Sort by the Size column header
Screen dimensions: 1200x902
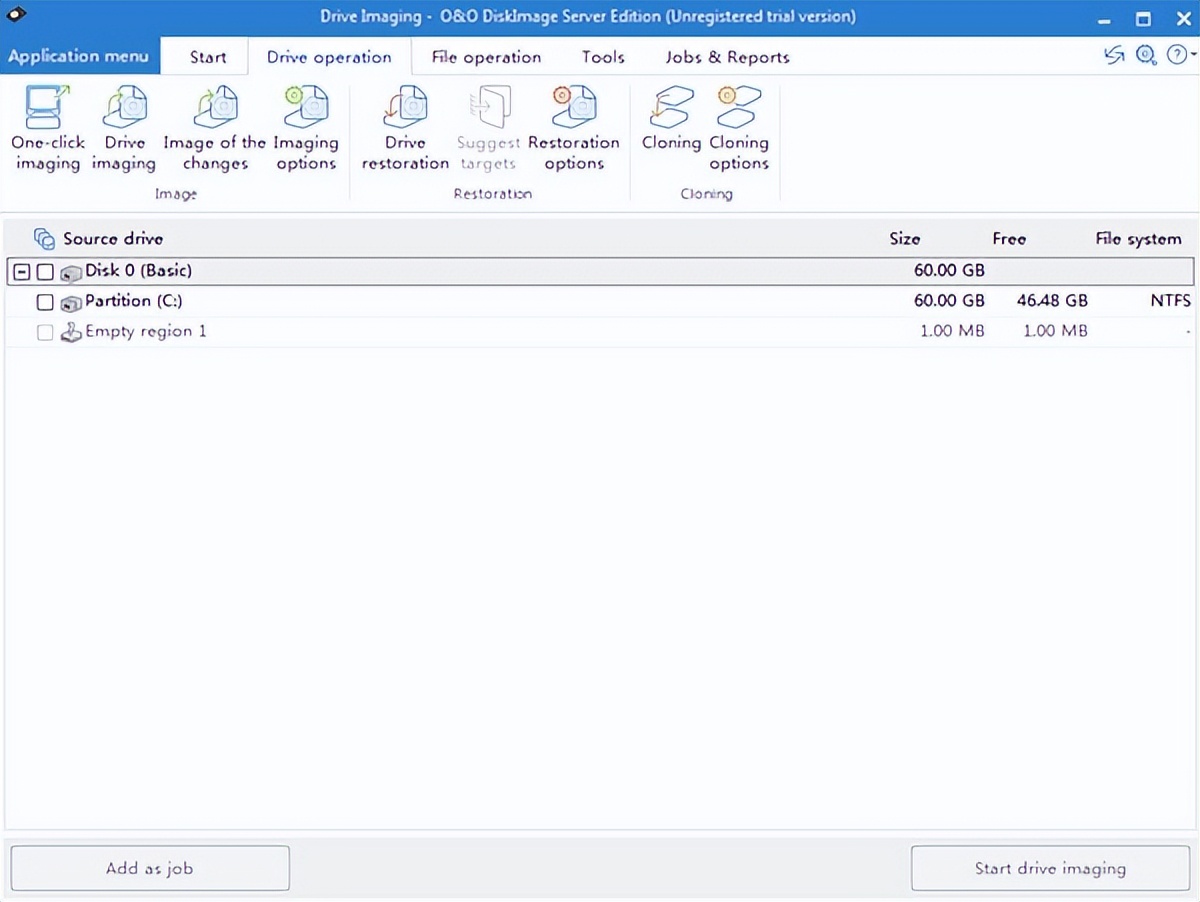pyautogui.click(x=904, y=239)
